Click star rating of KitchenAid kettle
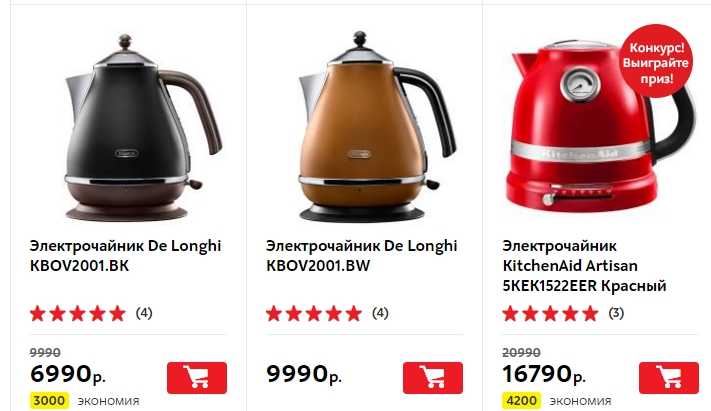711x411 pixels. pyautogui.click(x=550, y=313)
